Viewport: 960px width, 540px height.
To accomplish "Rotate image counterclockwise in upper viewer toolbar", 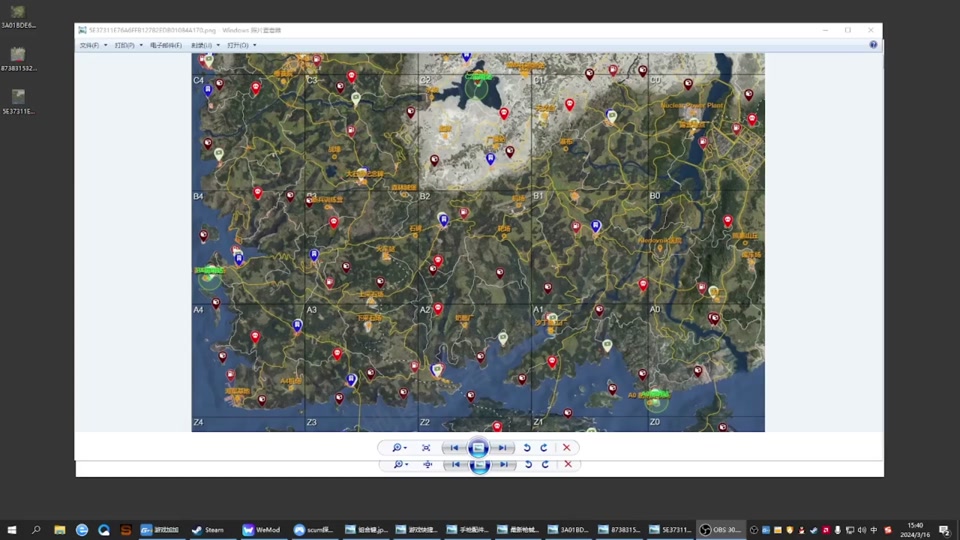I will click(527, 448).
